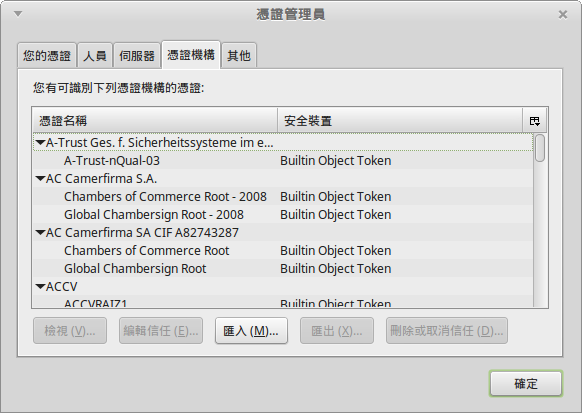Open the 其他 tab
The image size is (582, 413).
click(239, 56)
